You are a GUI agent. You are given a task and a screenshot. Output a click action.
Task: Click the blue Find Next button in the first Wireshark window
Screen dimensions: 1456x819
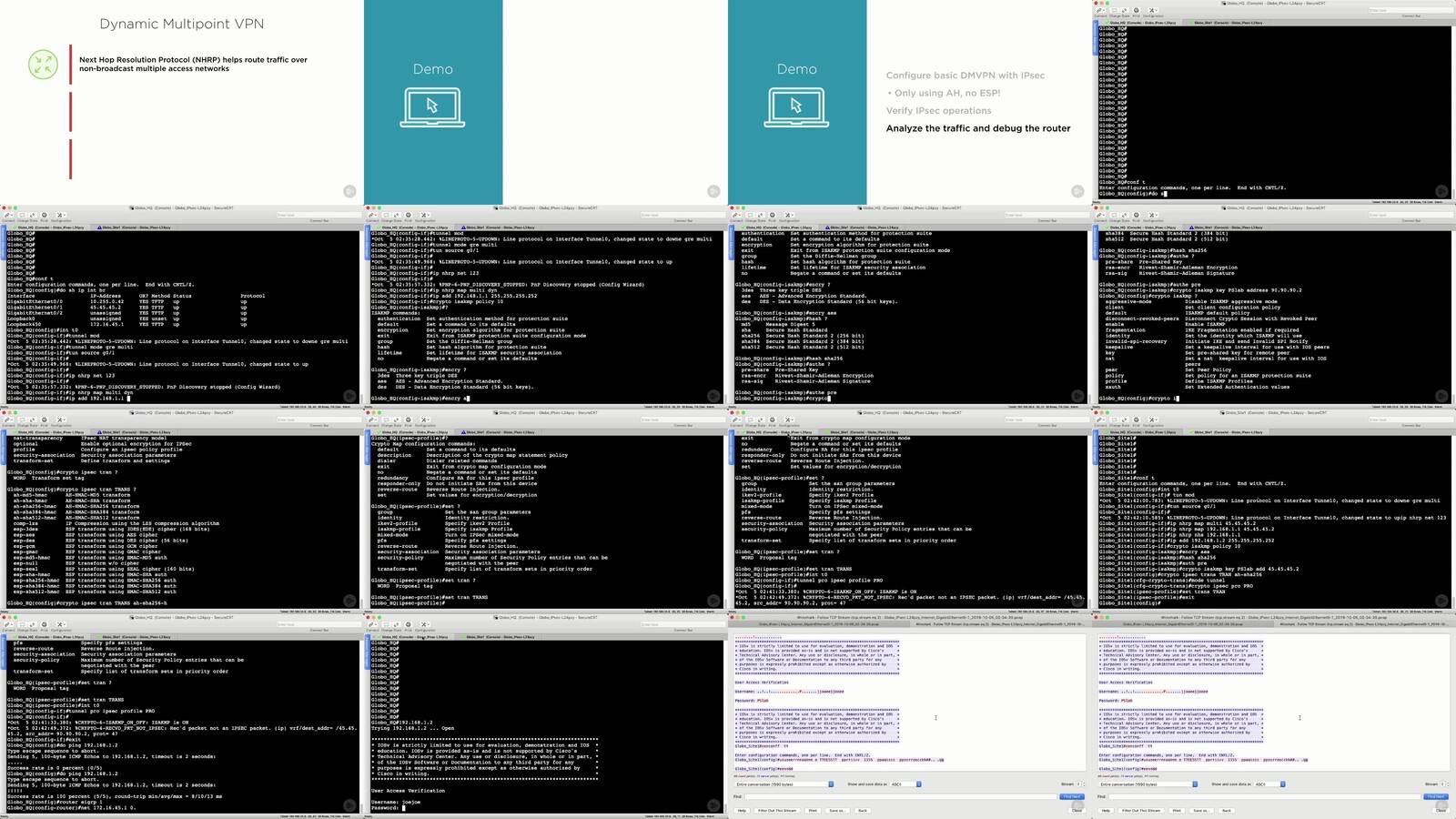(1072, 796)
